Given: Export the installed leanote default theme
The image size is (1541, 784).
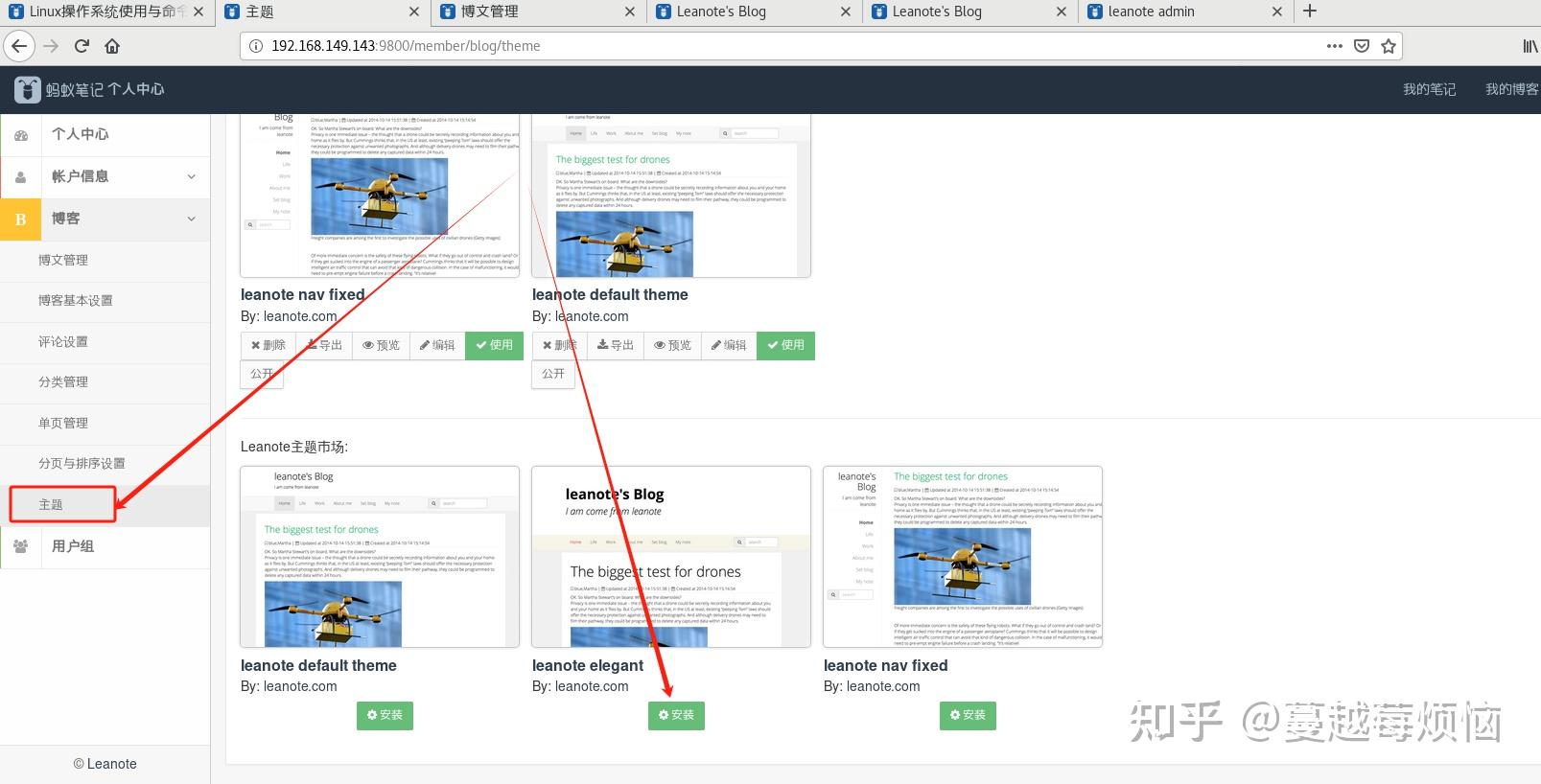Looking at the screenshot, I should click(x=616, y=345).
